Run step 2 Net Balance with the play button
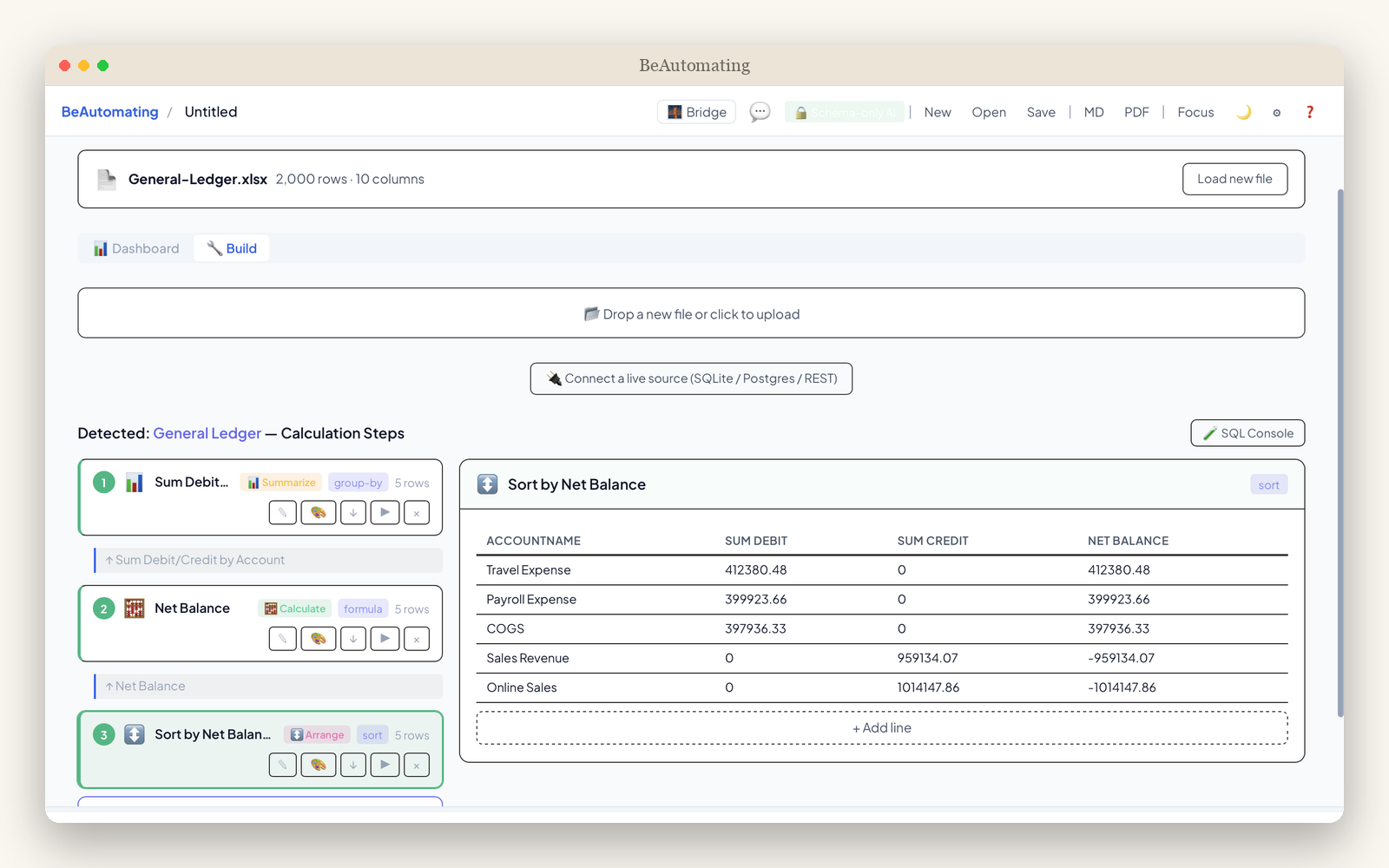 (385, 639)
